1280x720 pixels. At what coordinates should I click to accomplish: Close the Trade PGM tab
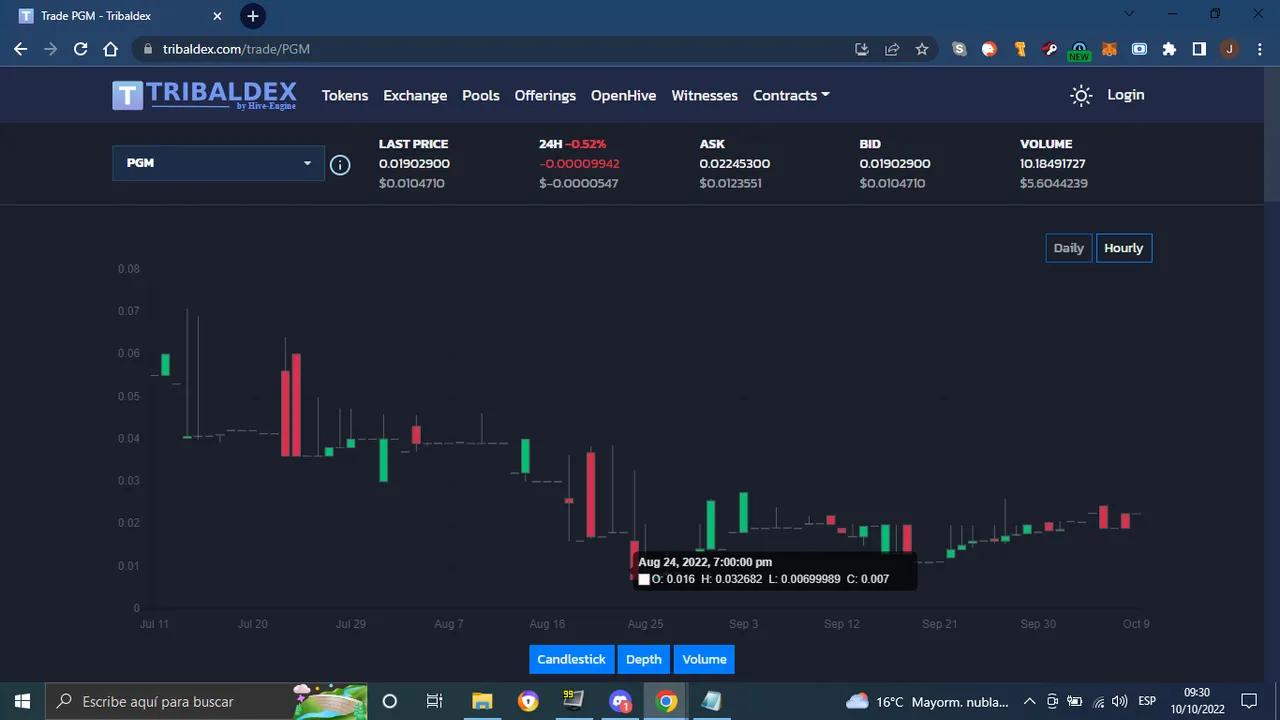(217, 16)
